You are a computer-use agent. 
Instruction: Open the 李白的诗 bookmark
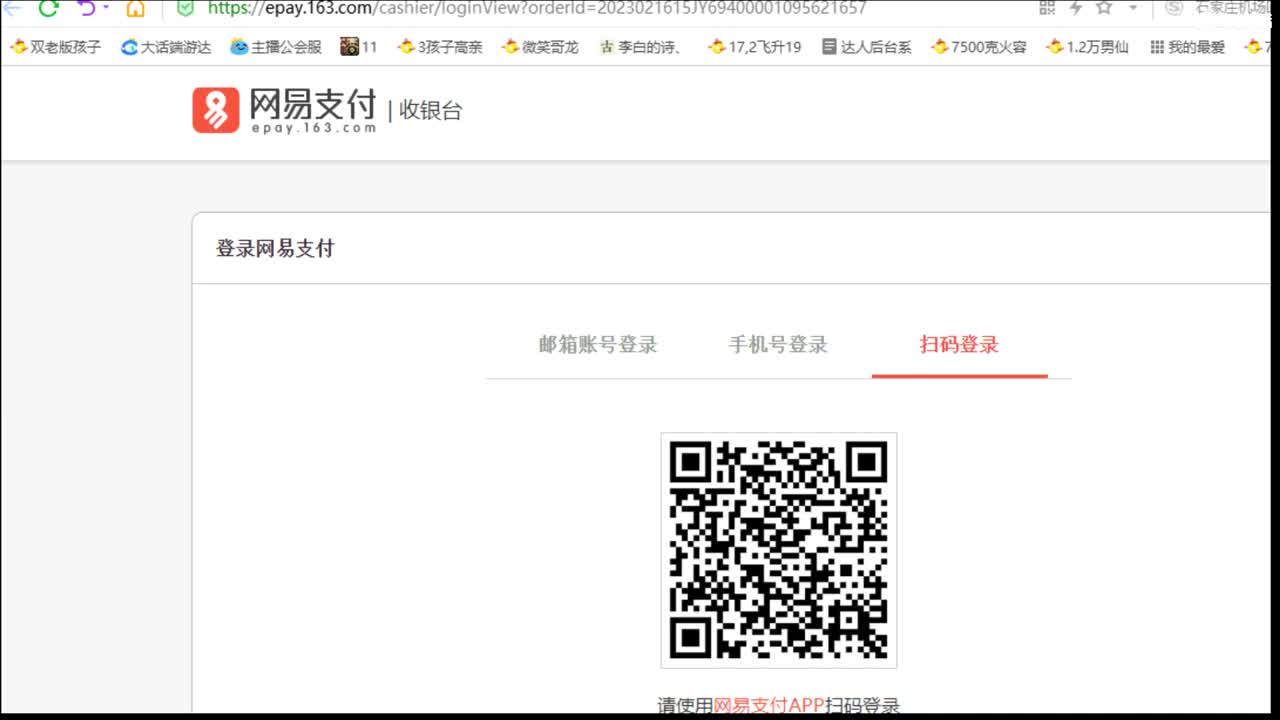pos(641,47)
